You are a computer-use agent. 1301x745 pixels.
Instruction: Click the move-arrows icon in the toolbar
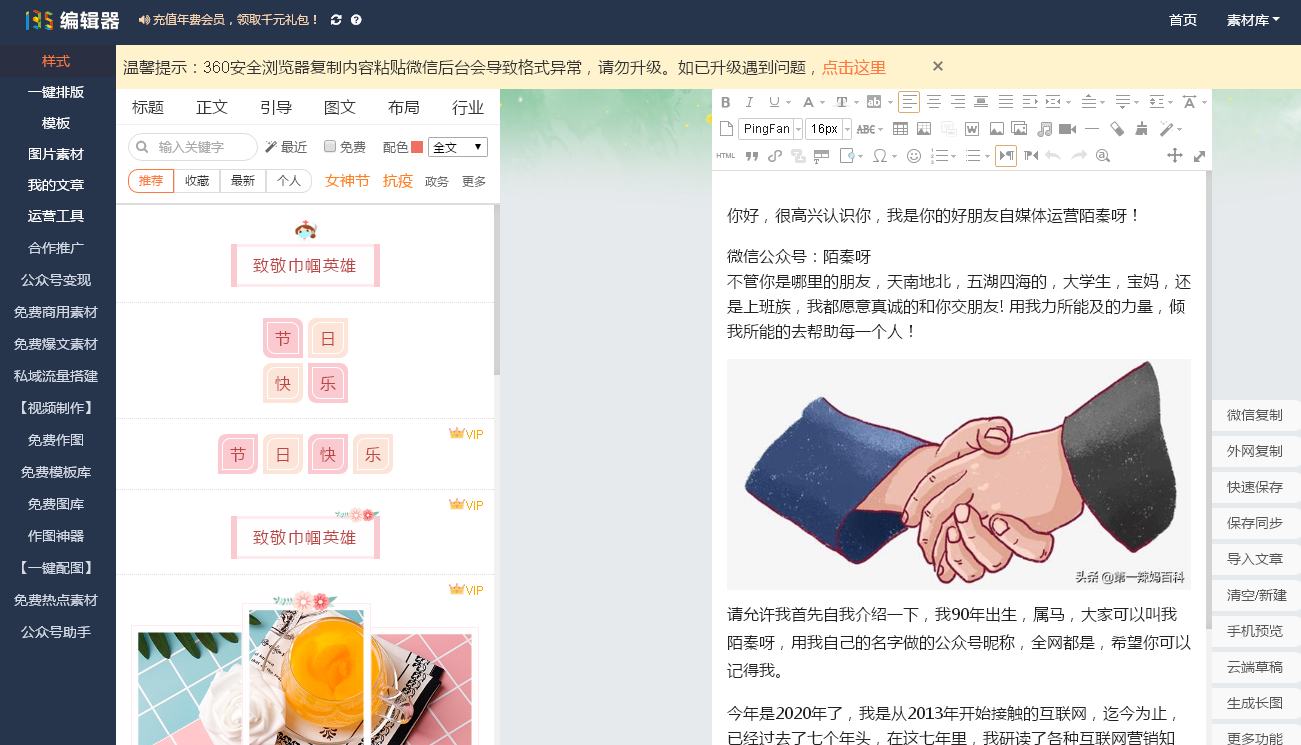(x=1175, y=156)
